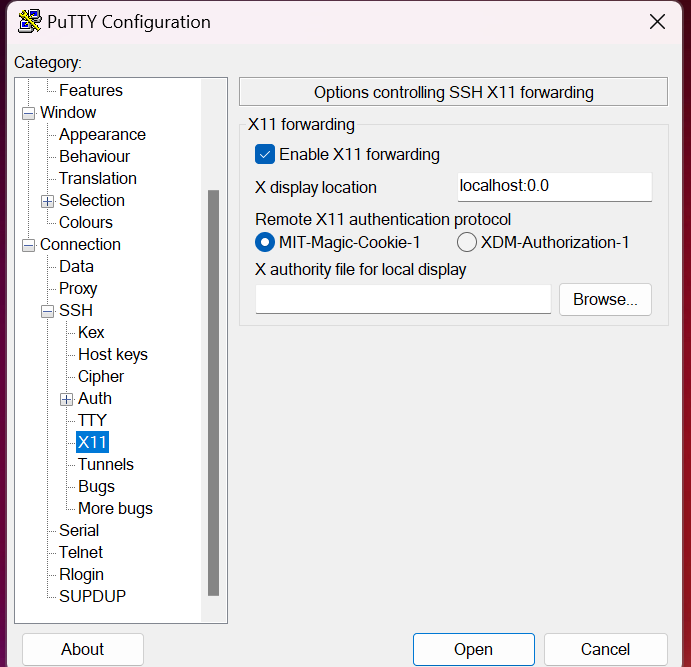Open the Rlogin settings

(x=82, y=575)
